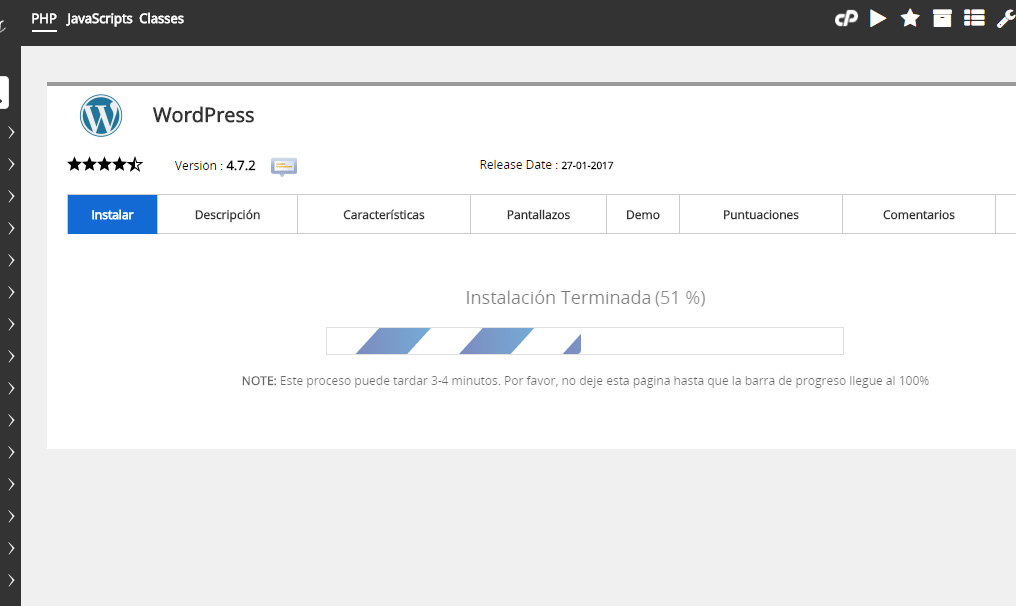1016x606 pixels.
Task: Click the WordPress title text
Action: click(203, 115)
